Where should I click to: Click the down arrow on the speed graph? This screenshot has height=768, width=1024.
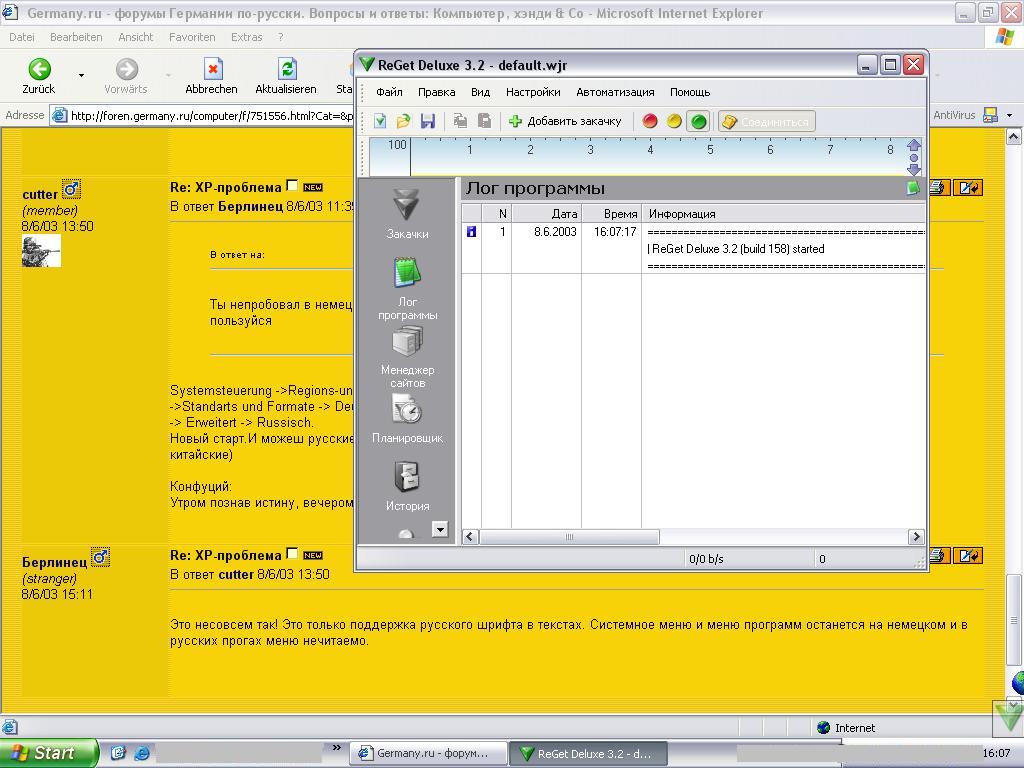point(914,169)
